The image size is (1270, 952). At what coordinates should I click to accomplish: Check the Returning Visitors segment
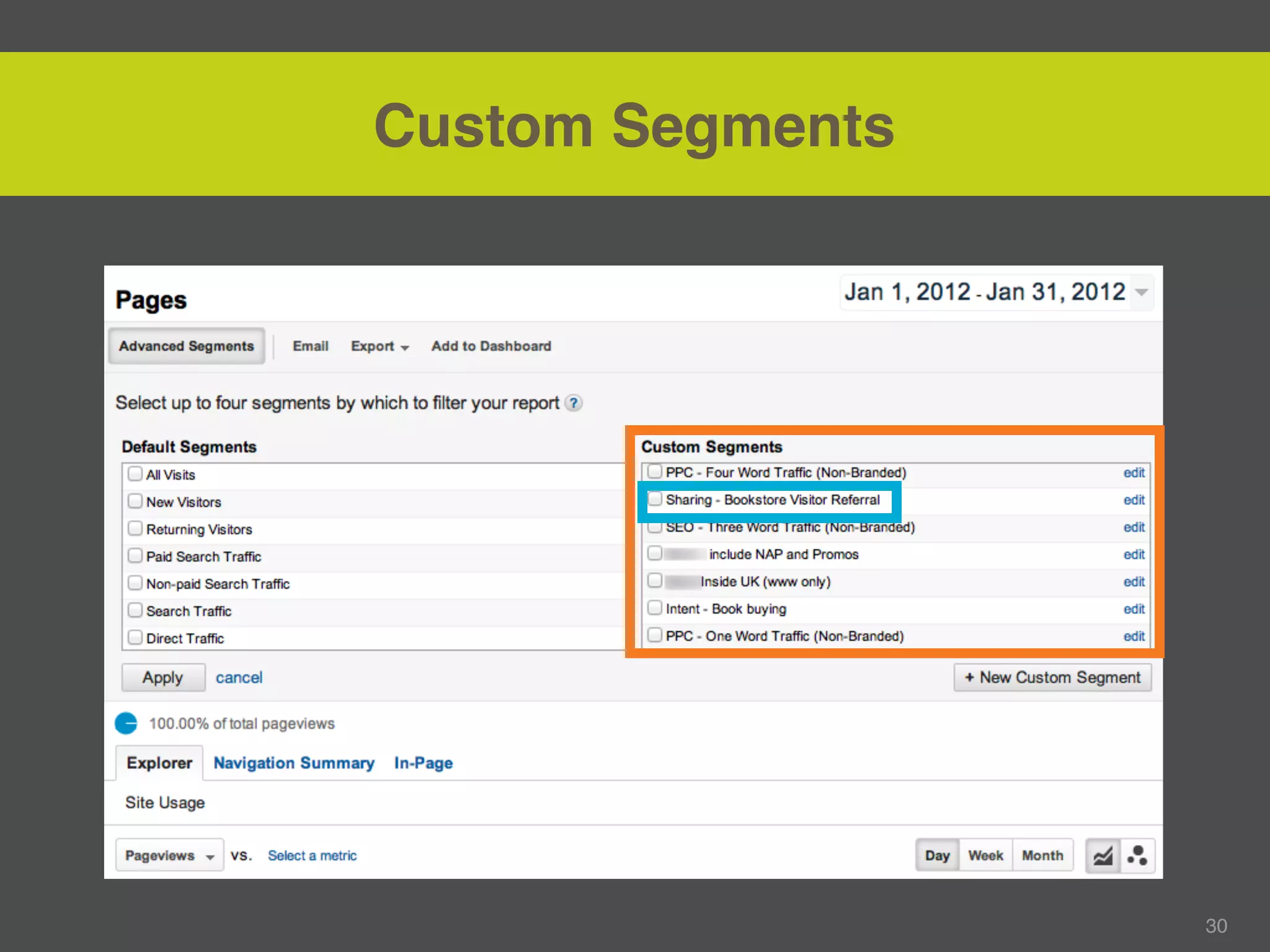click(x=135, y=529)
